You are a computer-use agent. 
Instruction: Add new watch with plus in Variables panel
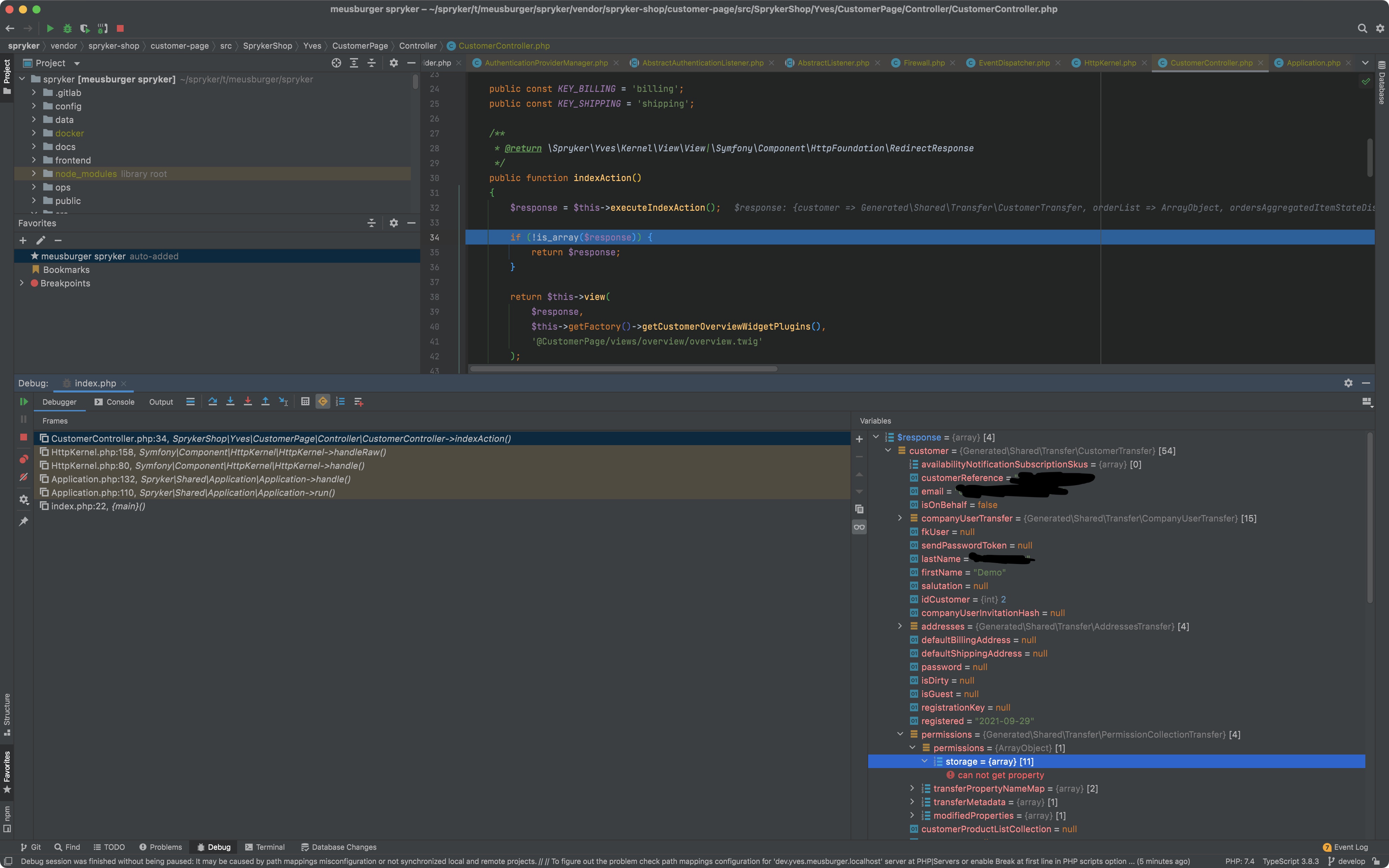click(x=859, y=439)
